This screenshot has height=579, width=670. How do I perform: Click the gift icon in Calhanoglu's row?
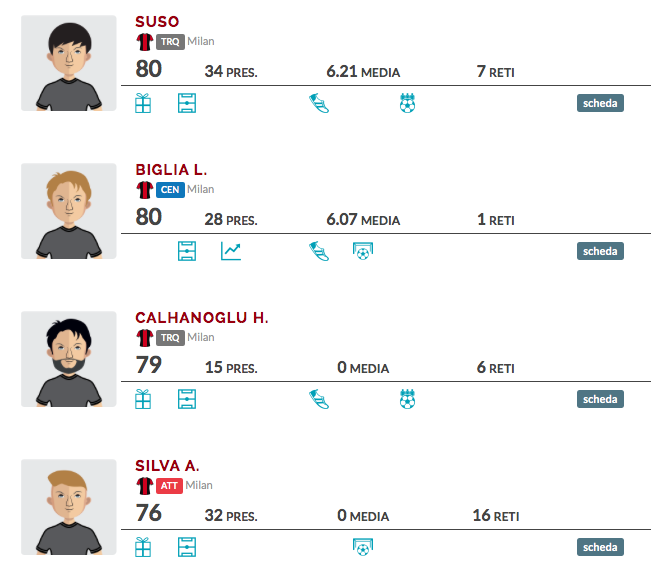pos(143,399)
